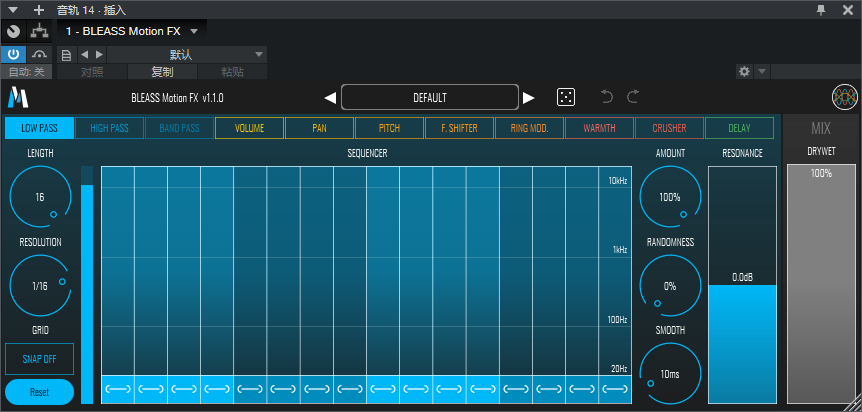The height and width of the screenshot is (412, 862).
Task: Select the WARMTH tab
Action: pos(599,128)
